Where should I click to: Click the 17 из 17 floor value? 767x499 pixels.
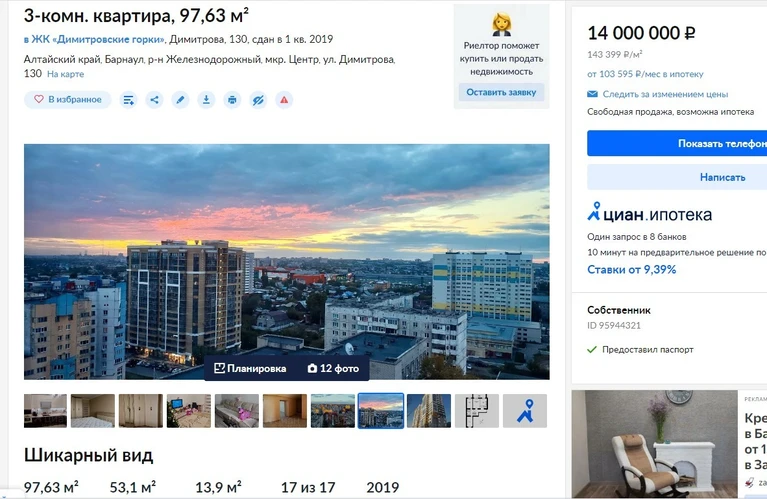click(308, 487)
